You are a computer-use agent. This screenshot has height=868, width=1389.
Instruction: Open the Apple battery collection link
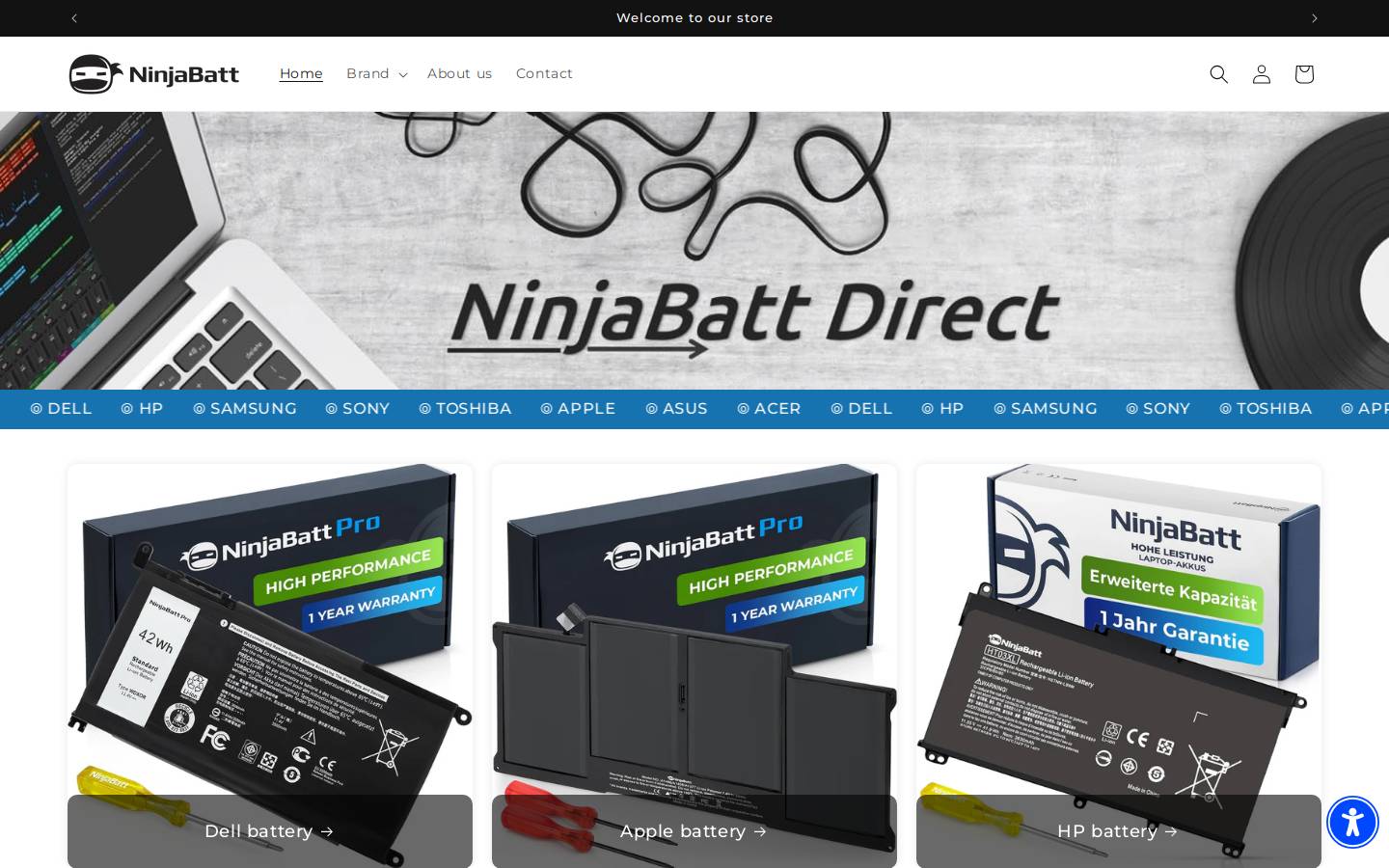694,831
